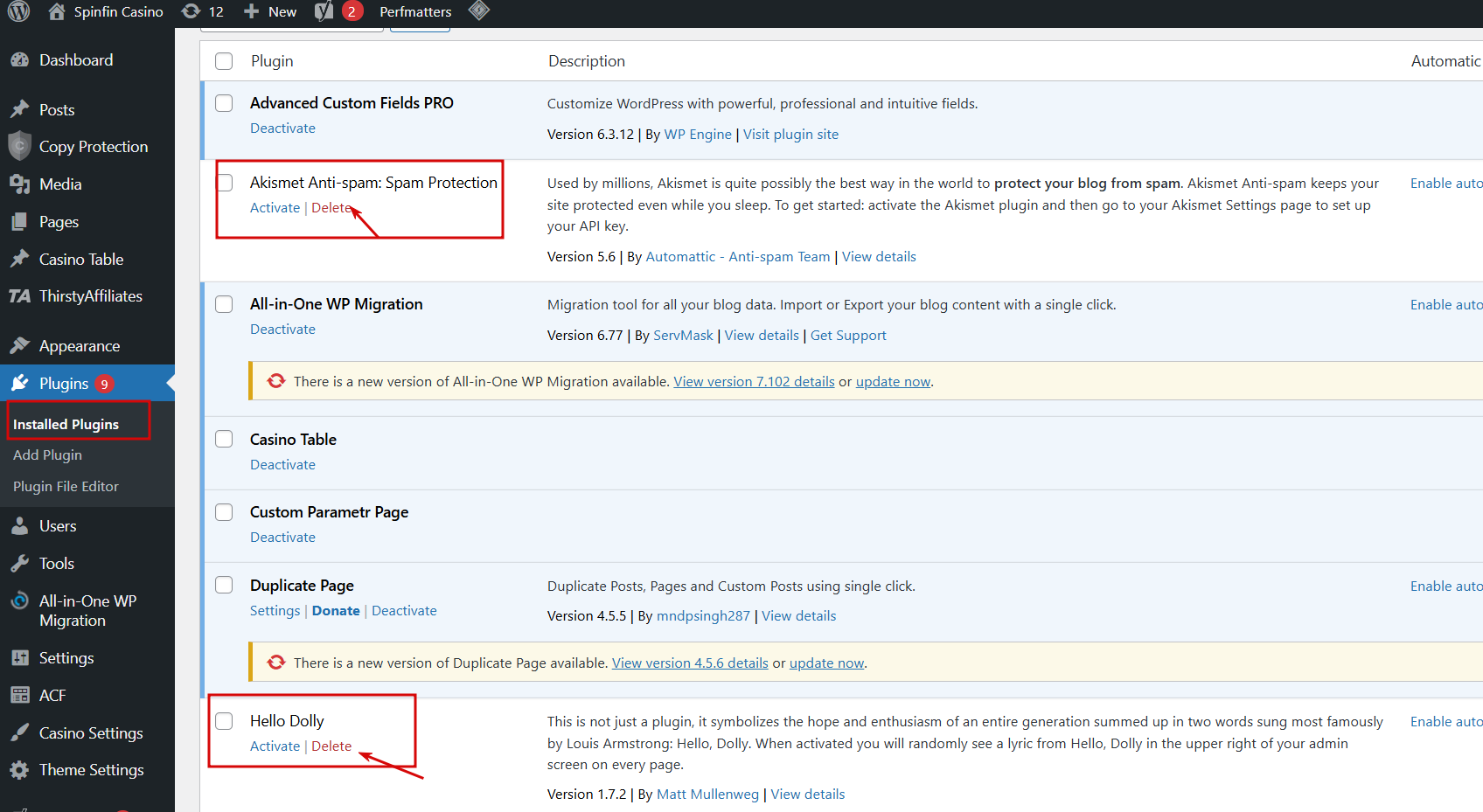Click the Copy Protection shield icon
The height and width of the screenshot is (812, 1483).
click(x=19, y=146)
